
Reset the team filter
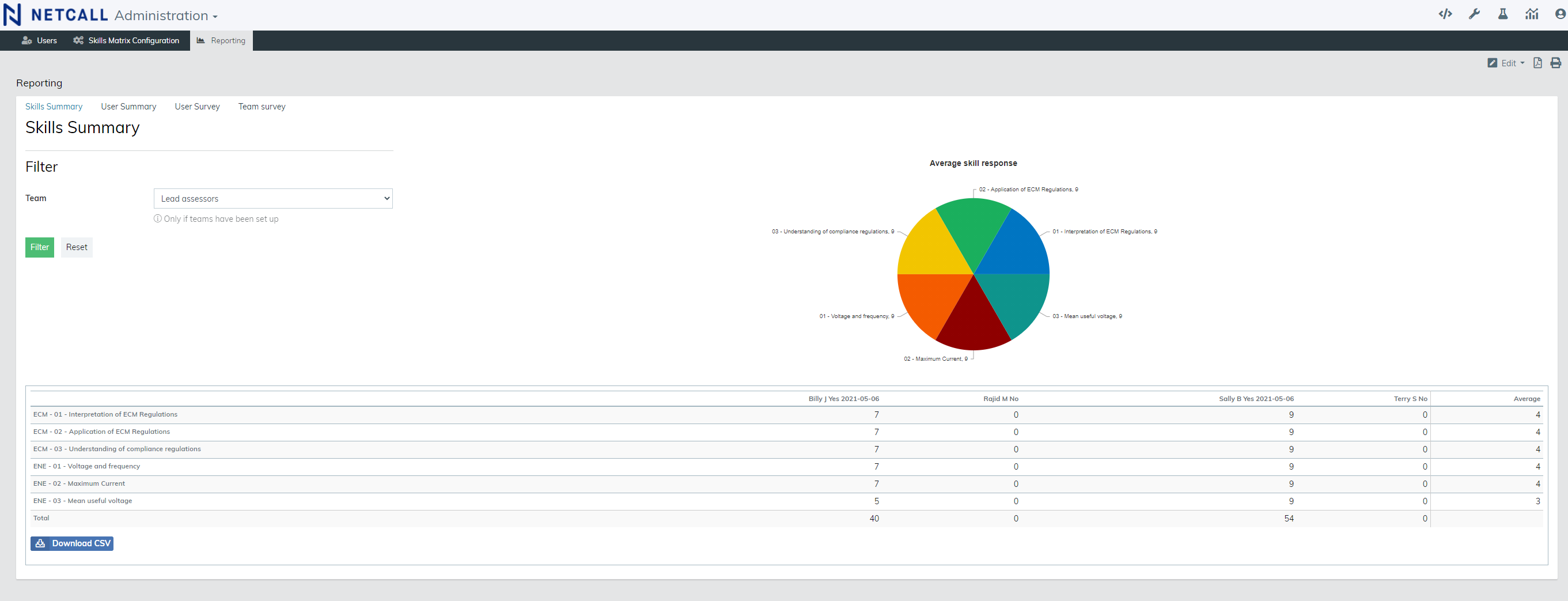pos(77,247)
